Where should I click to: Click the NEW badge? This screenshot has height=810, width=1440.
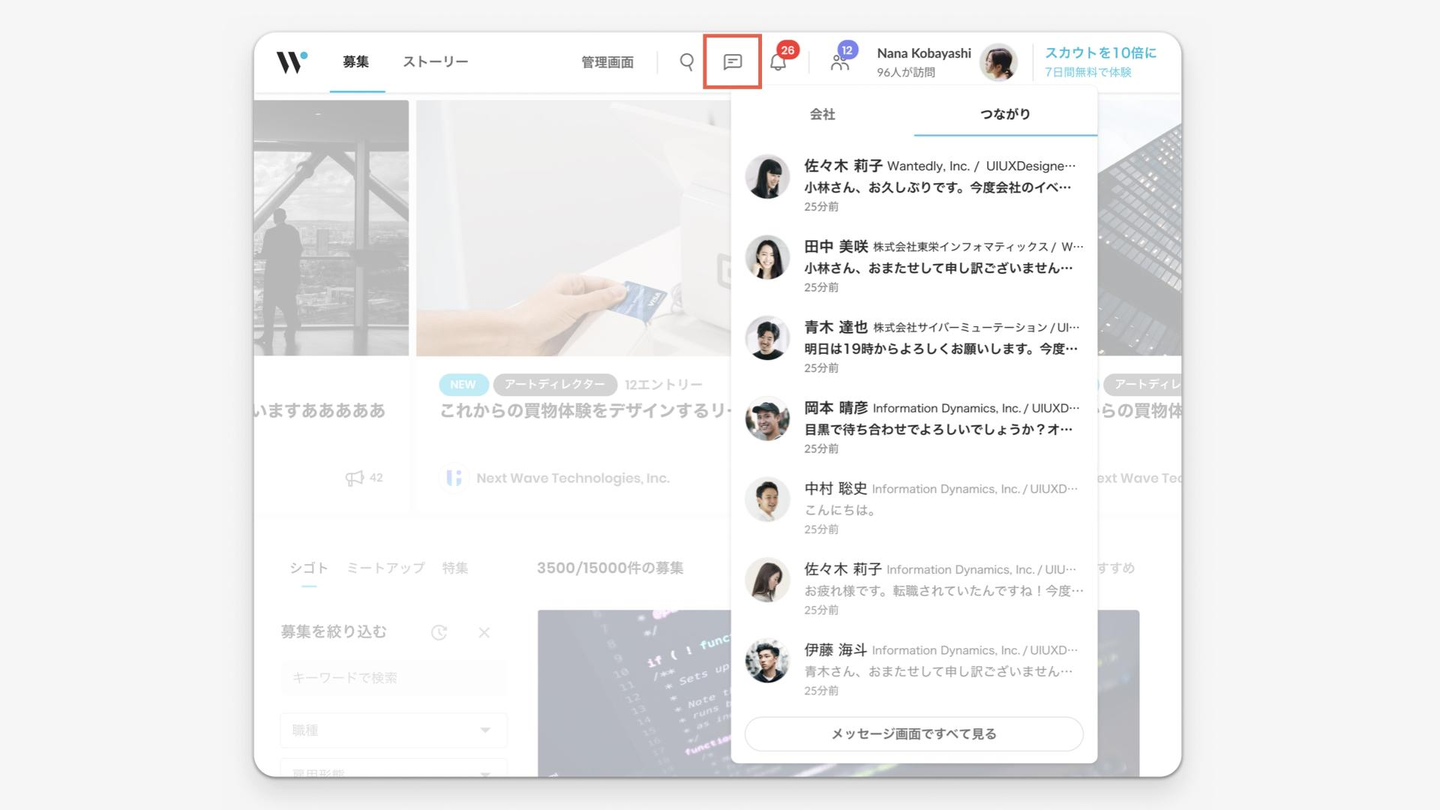coord(463,385)
